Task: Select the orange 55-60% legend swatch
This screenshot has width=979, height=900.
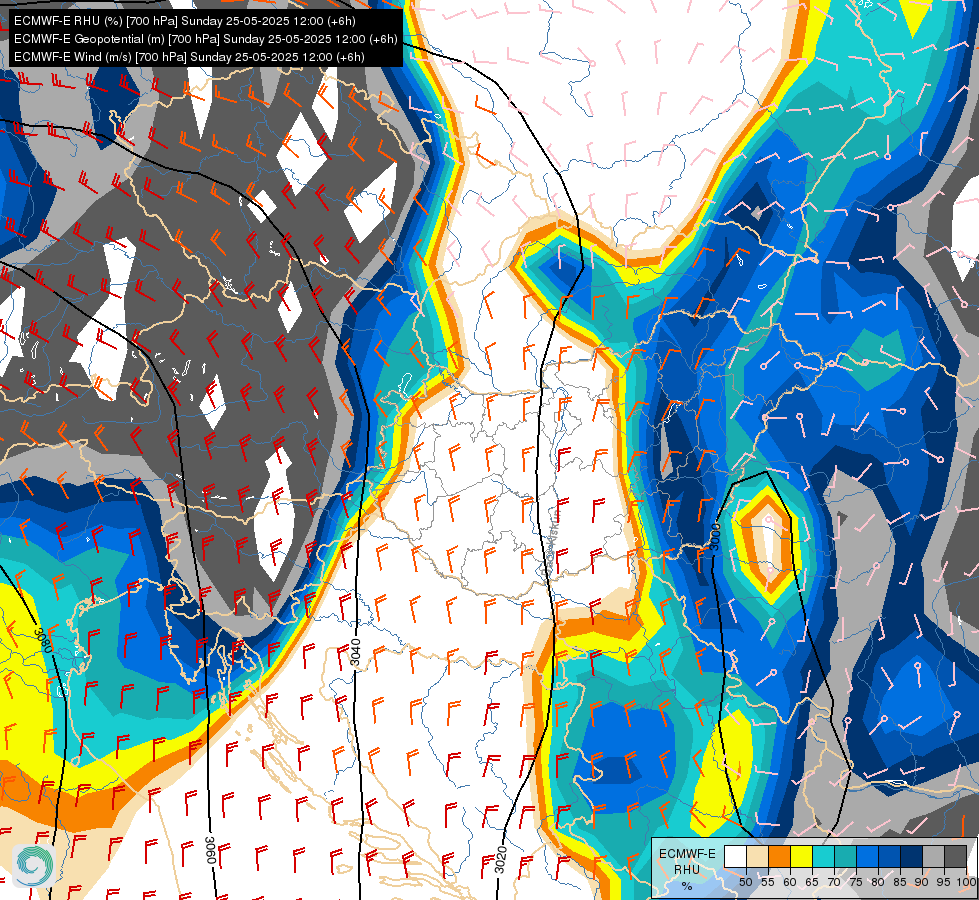Action: [779, 857]
